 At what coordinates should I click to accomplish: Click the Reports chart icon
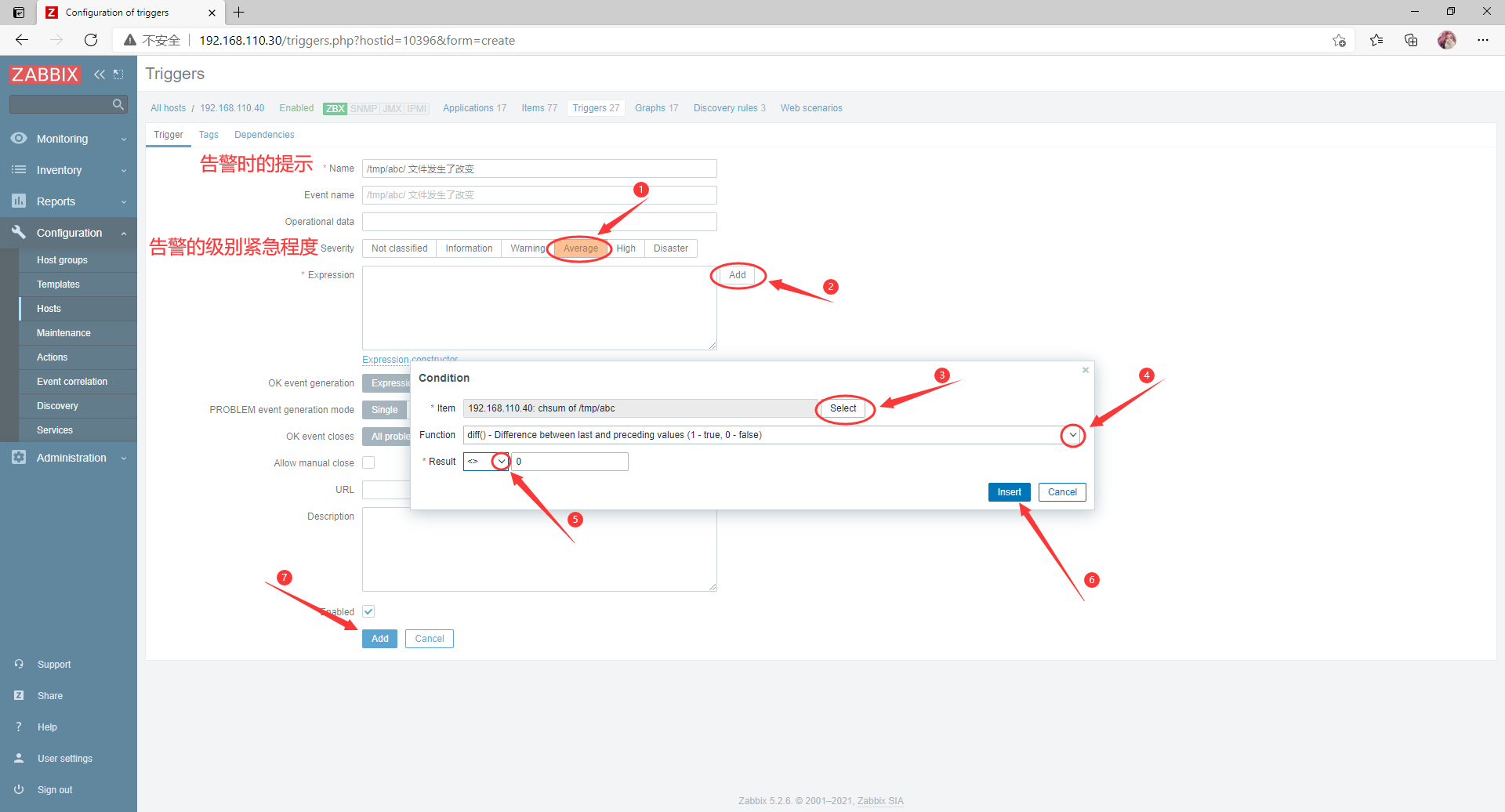pyautogui.click(x=19, y=201)
